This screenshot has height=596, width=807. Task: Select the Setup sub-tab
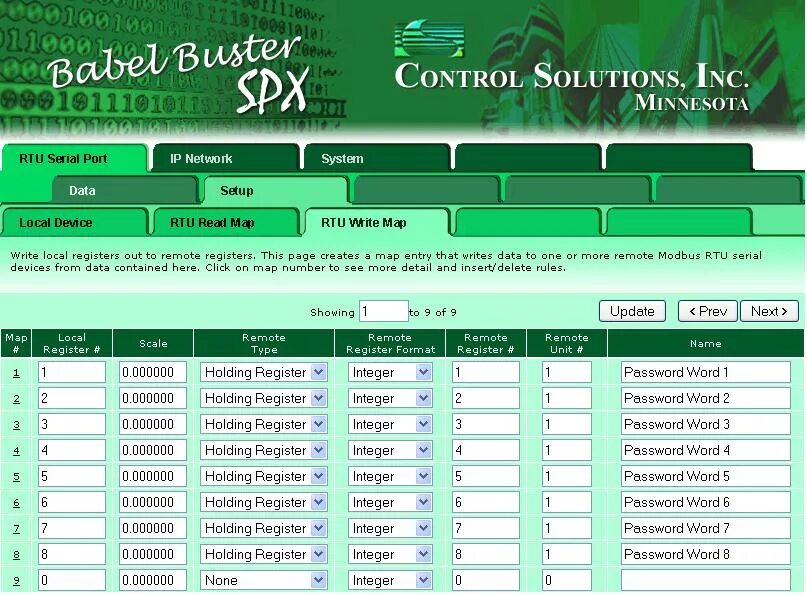(276, 190)
